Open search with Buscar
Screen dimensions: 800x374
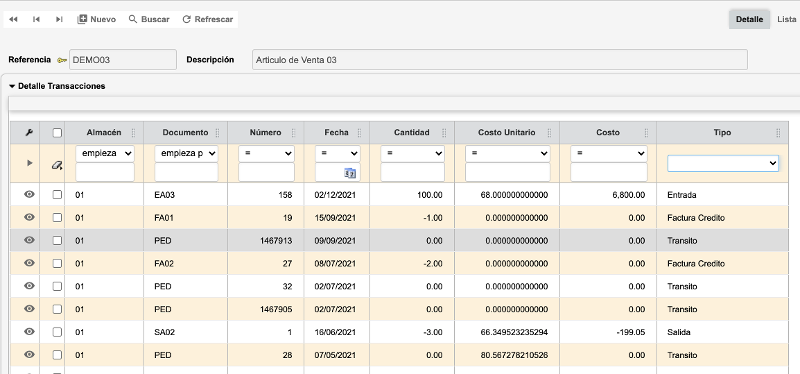[x=149, y=19]
